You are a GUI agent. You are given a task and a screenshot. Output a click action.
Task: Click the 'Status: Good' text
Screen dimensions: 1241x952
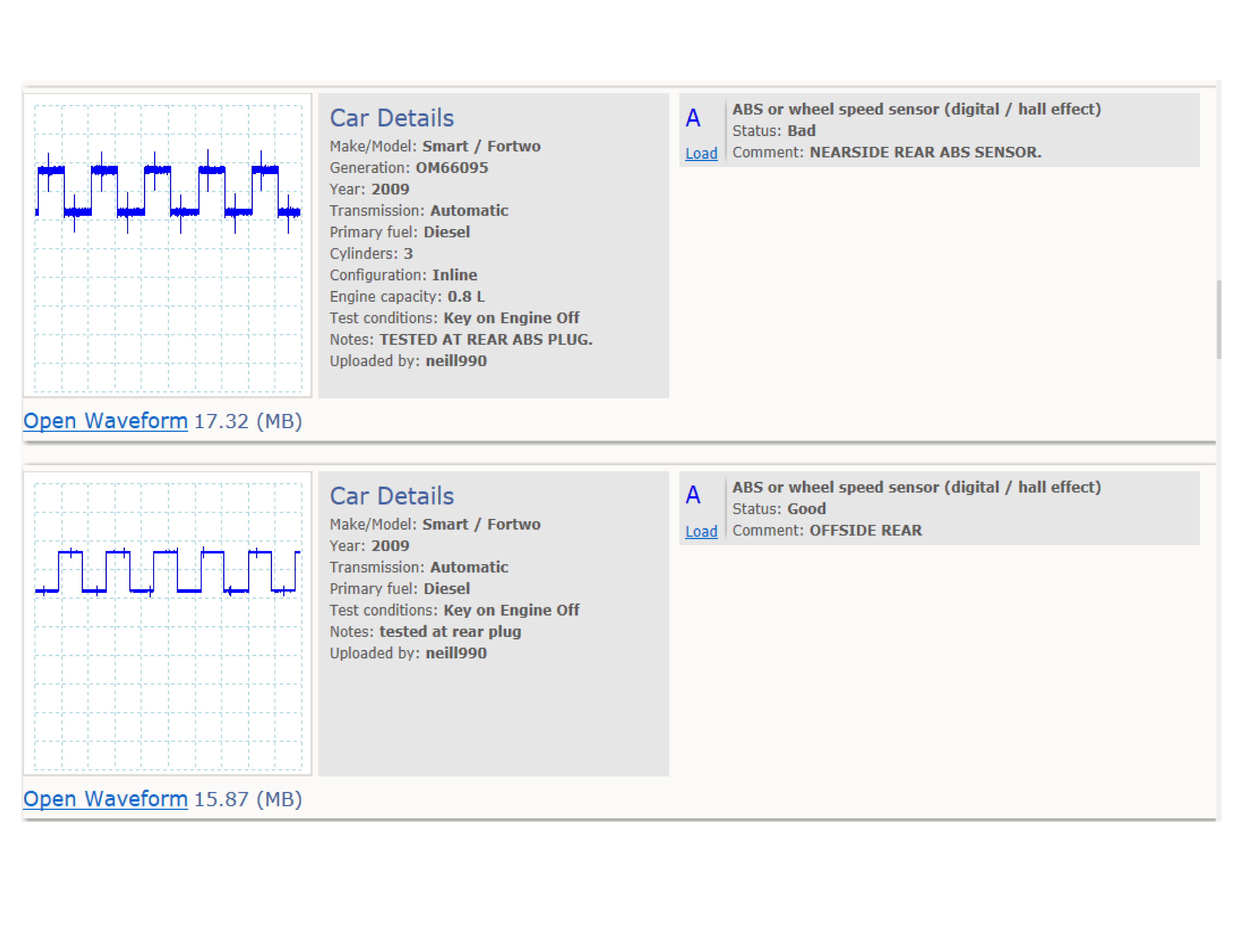(x=779, y=509)
